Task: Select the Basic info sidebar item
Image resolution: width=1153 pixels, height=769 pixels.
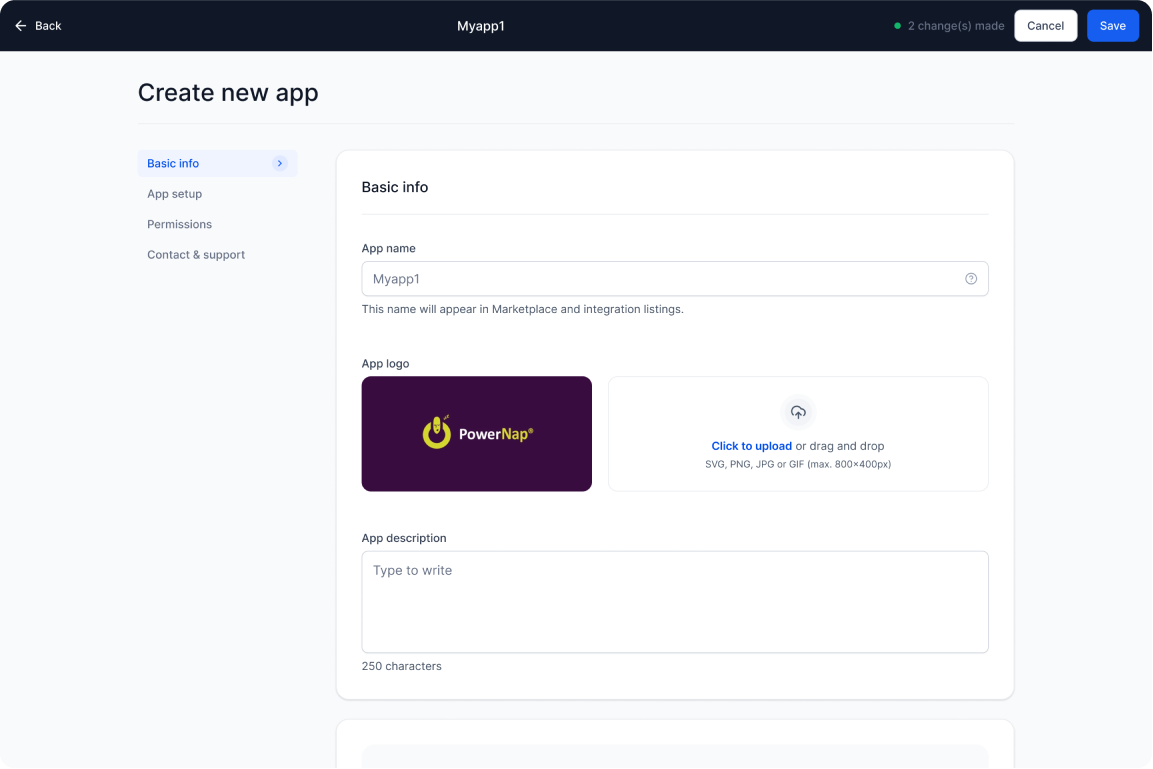Action: click(174, 164)
